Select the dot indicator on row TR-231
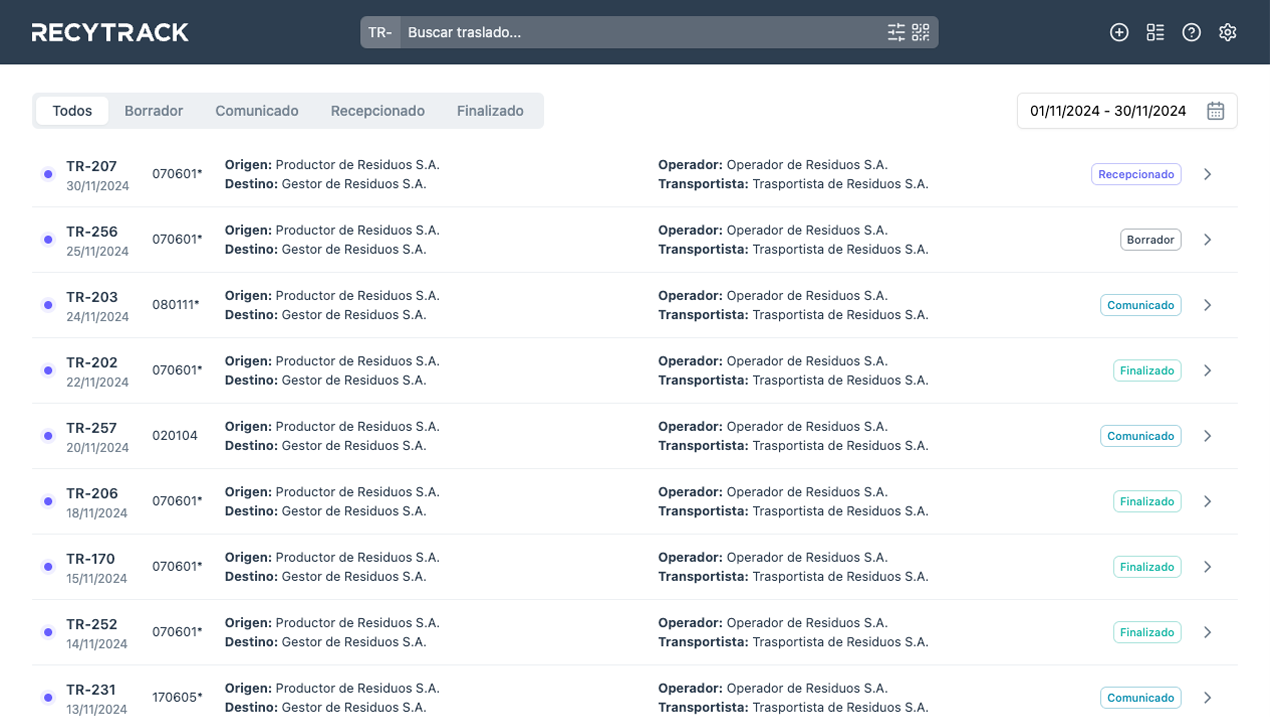Screen dimensions: 1270x717 (47, 697)
